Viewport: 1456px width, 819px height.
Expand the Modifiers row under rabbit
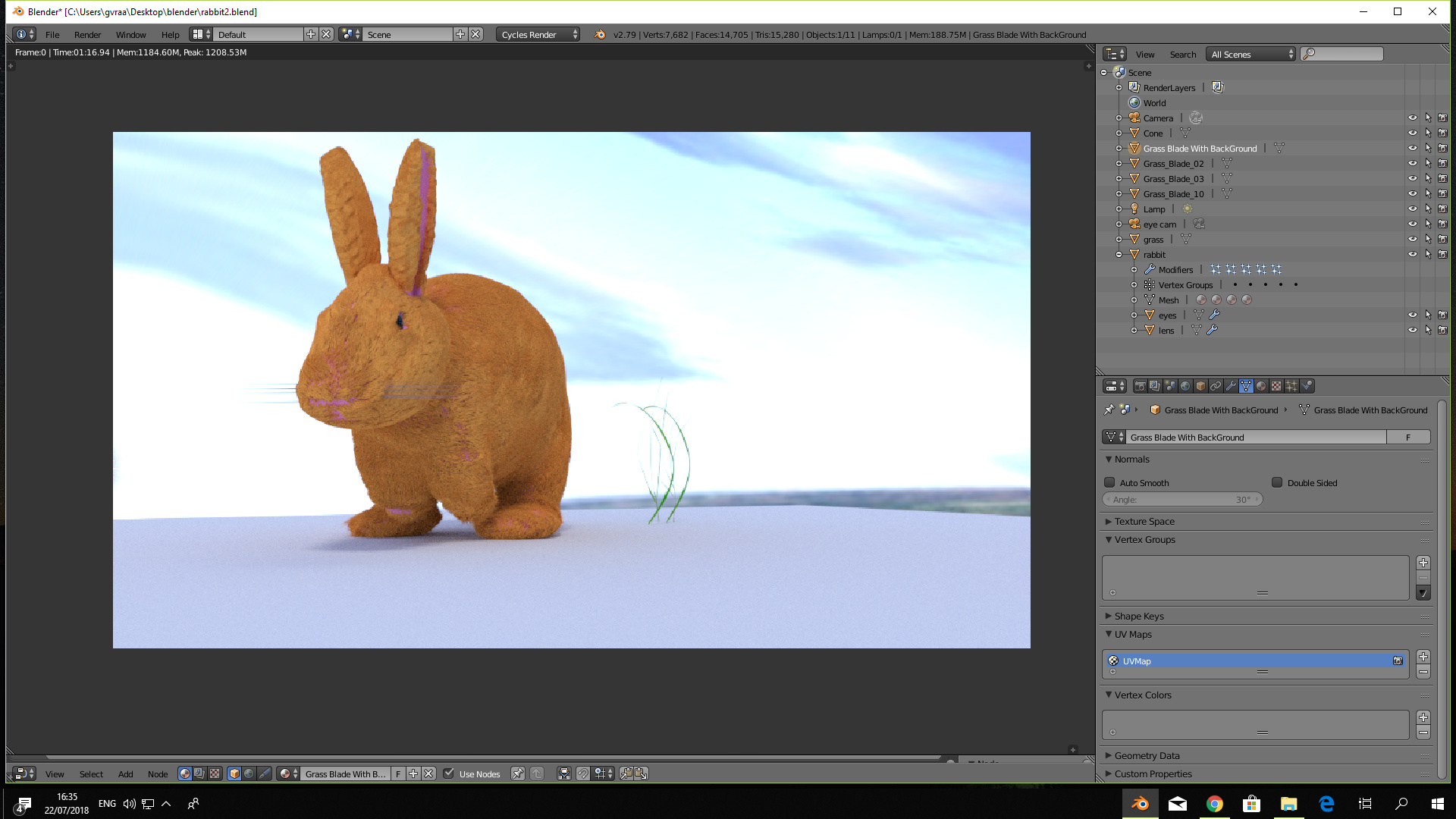pos(1134,270)
